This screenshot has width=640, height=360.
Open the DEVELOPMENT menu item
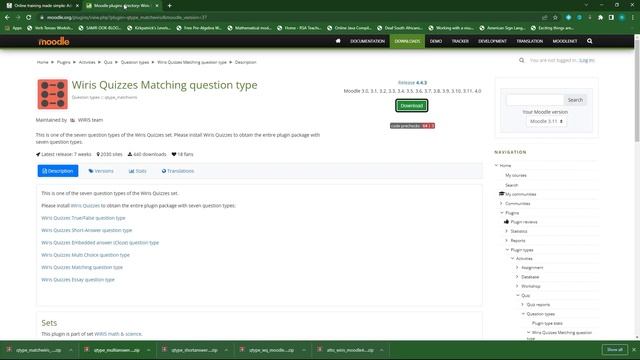(492, 41)
